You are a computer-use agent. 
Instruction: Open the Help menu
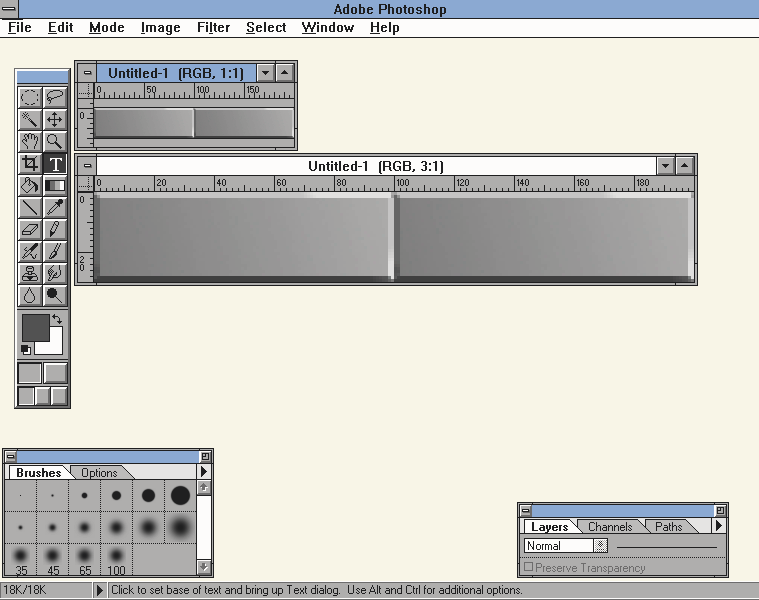(x=385, y=28)
